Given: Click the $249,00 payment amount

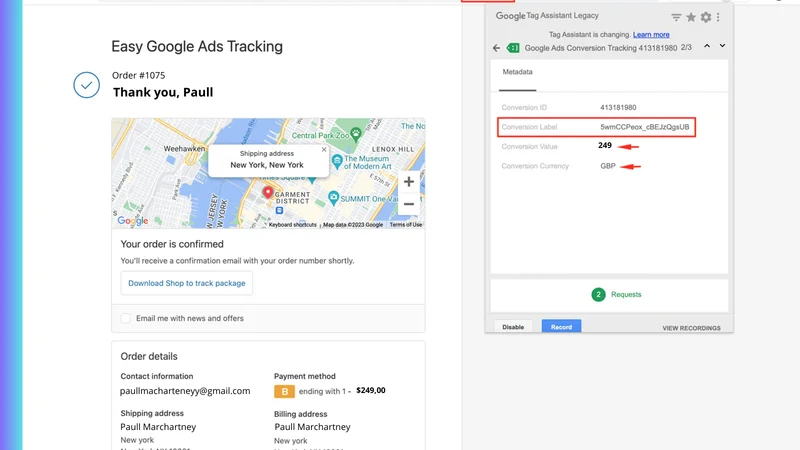Looking at the screenshot, I should point(371,390).
